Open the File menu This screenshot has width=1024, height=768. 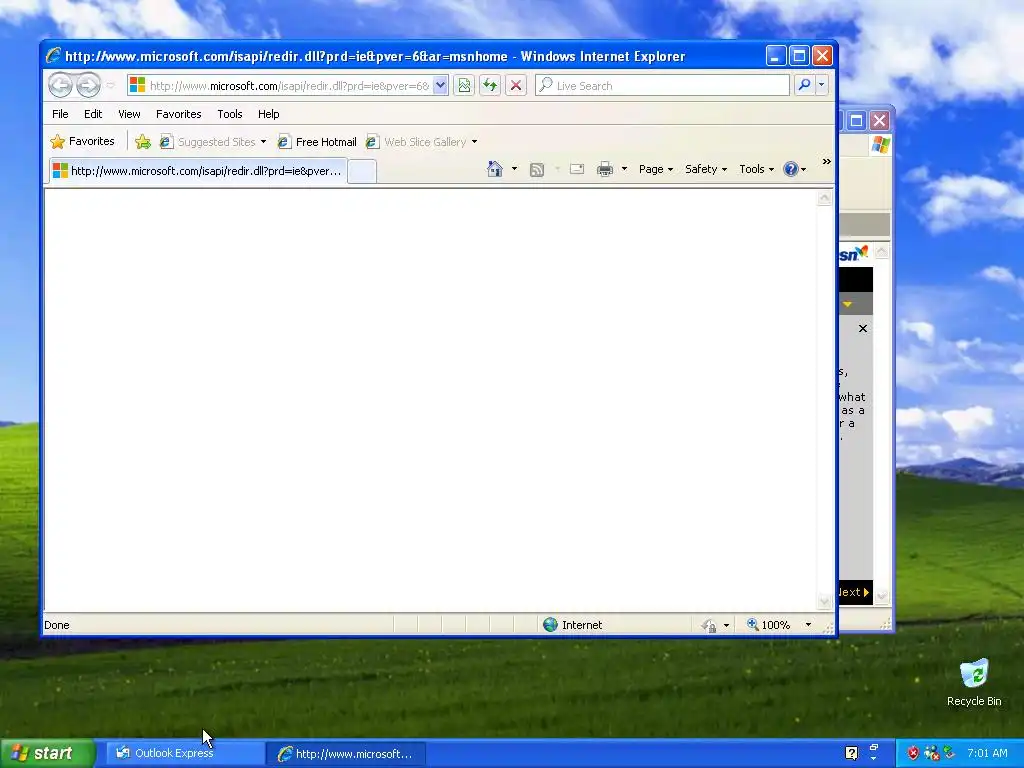[60, 114]
